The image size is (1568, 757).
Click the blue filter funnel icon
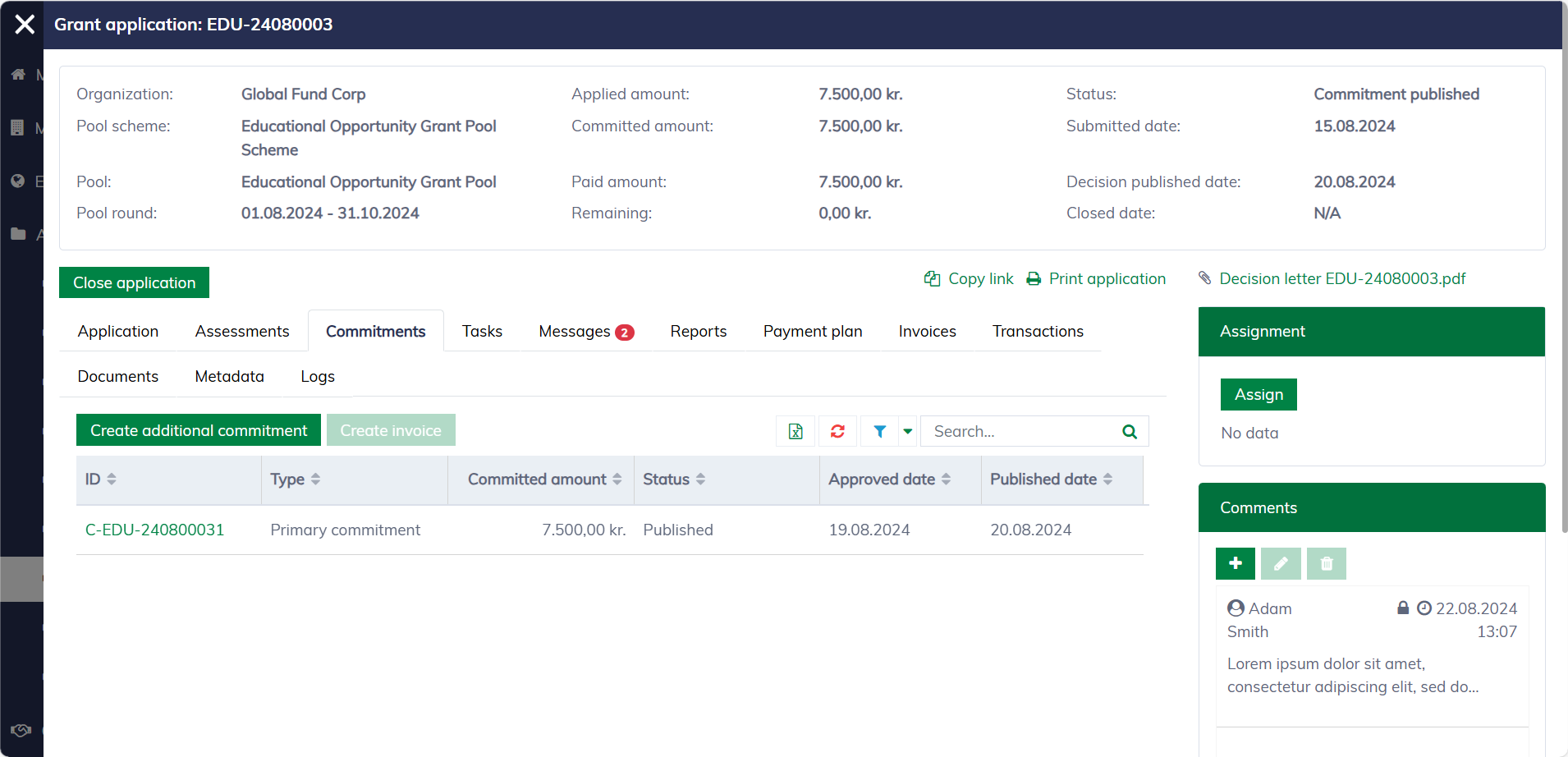click(879, 431)
